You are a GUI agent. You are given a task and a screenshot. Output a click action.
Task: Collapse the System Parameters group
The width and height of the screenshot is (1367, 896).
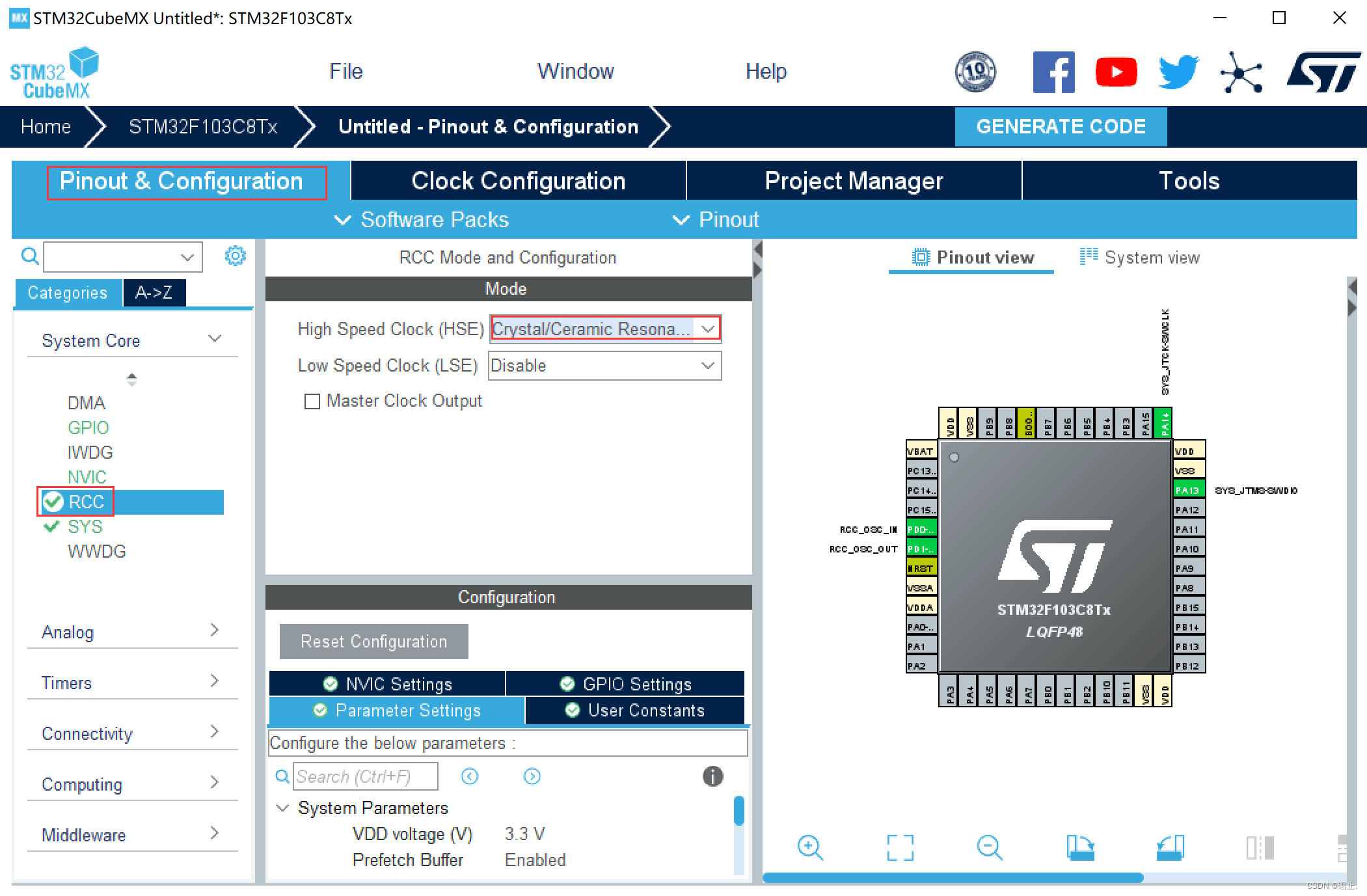click(282, 808)
